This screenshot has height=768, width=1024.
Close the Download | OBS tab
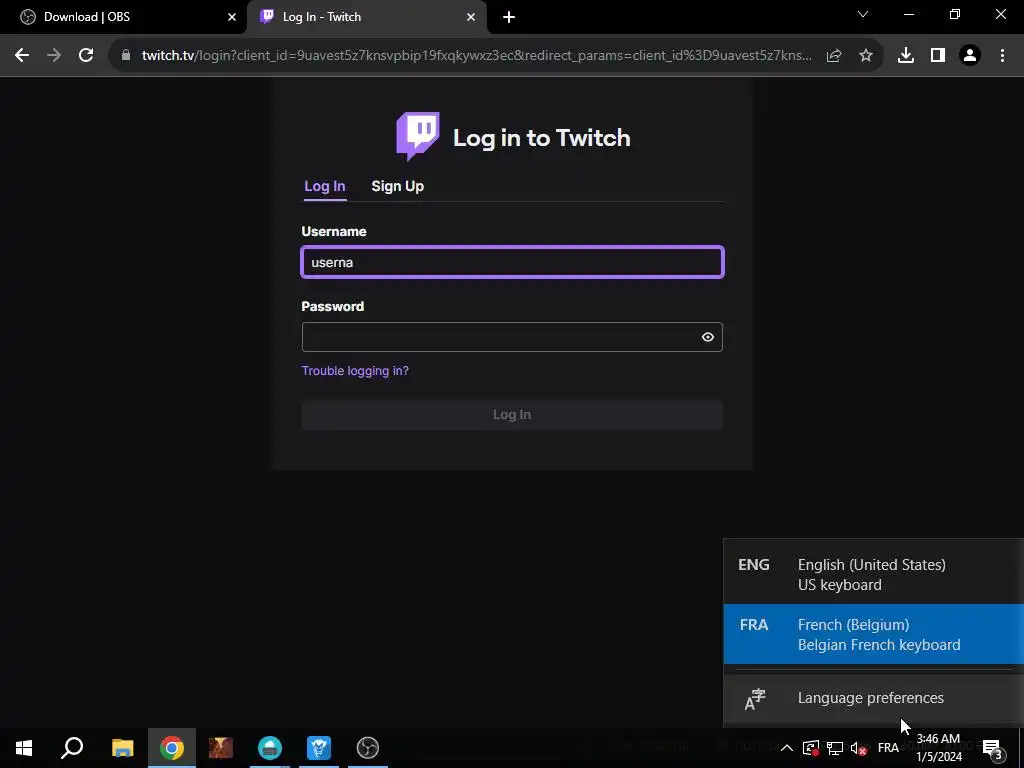(232, 17)
